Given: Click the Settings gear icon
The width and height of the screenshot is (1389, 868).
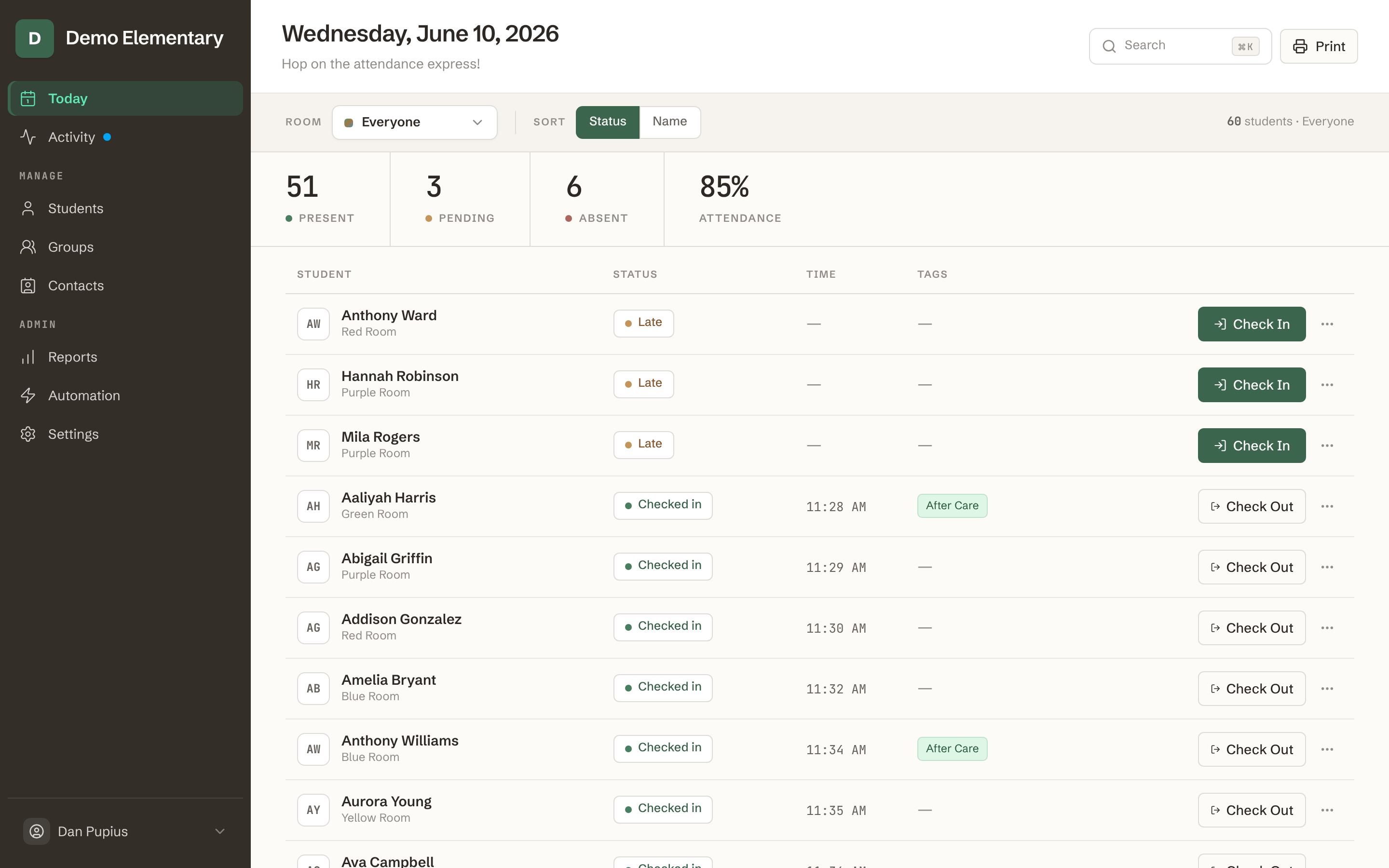Looking at the screenshot, I should pyautogui.click(x=28, y=434).
